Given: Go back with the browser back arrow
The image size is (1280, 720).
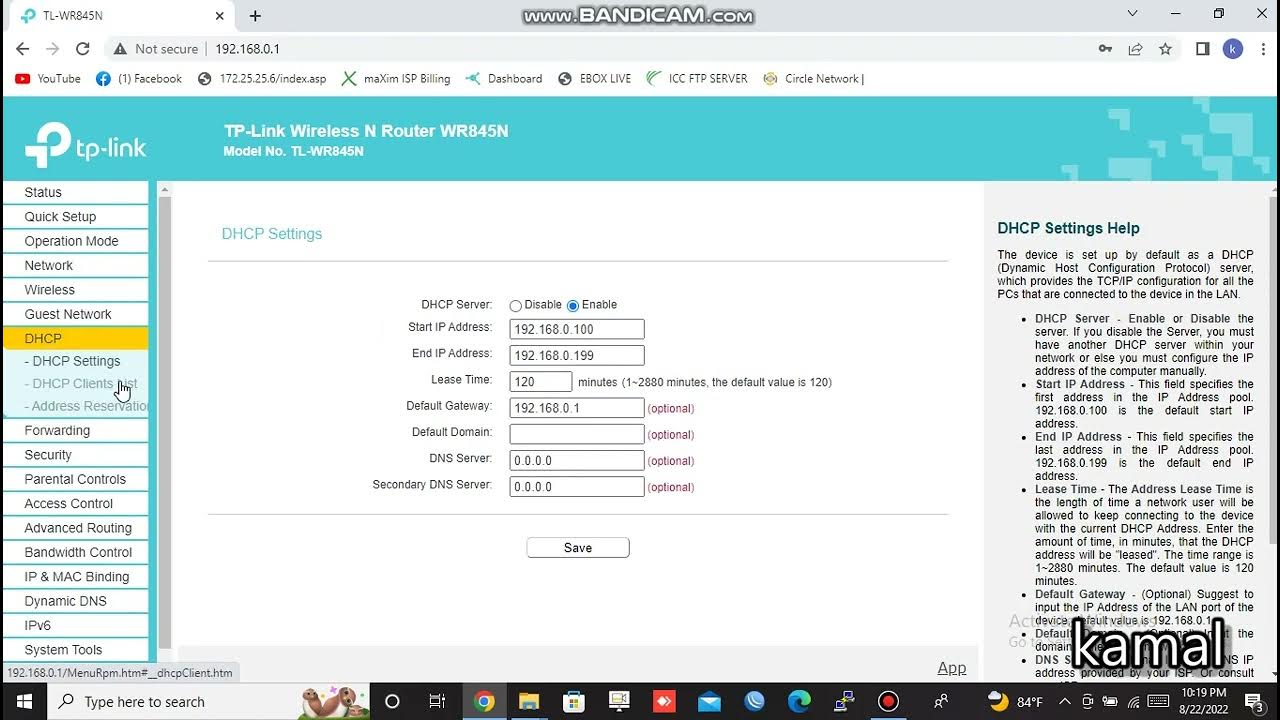Looking at the screenshot, I should coord(22,48).
